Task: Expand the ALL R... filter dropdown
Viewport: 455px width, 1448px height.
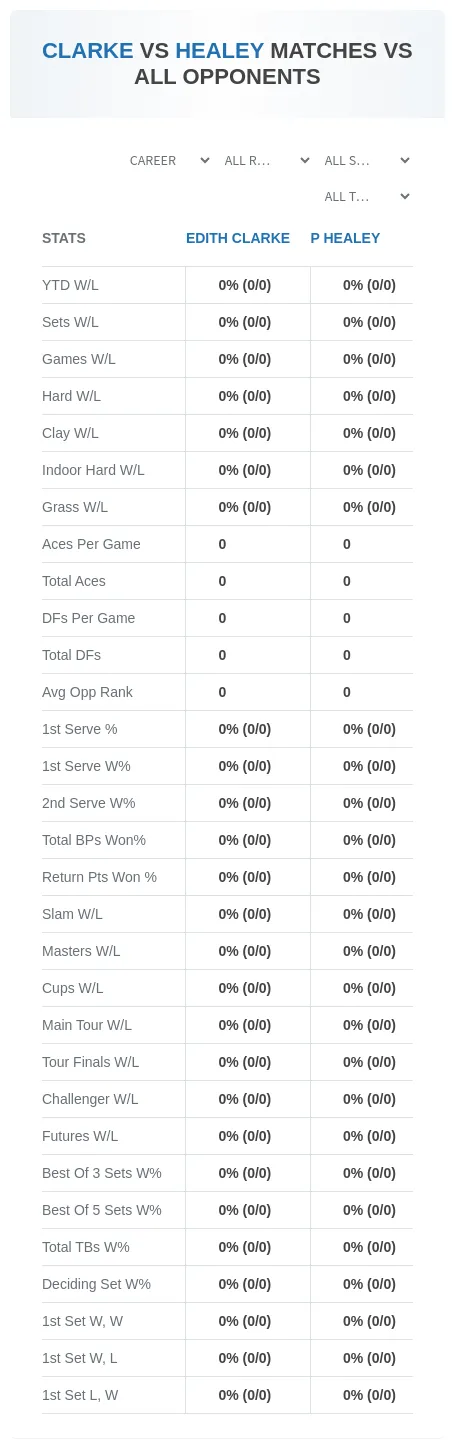Action: coord(267,161)
